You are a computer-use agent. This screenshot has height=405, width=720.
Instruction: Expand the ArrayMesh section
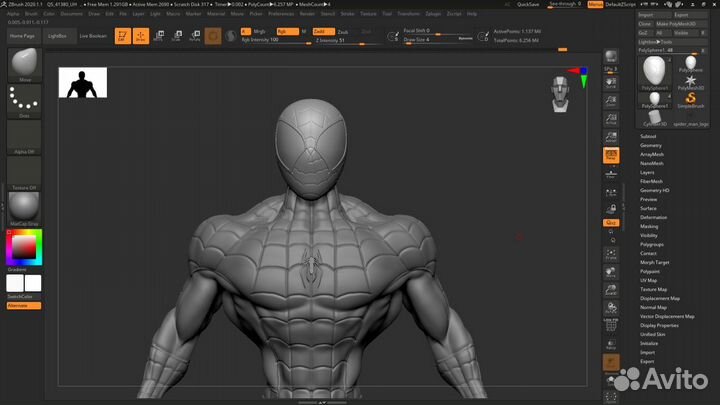coord(652,154)
